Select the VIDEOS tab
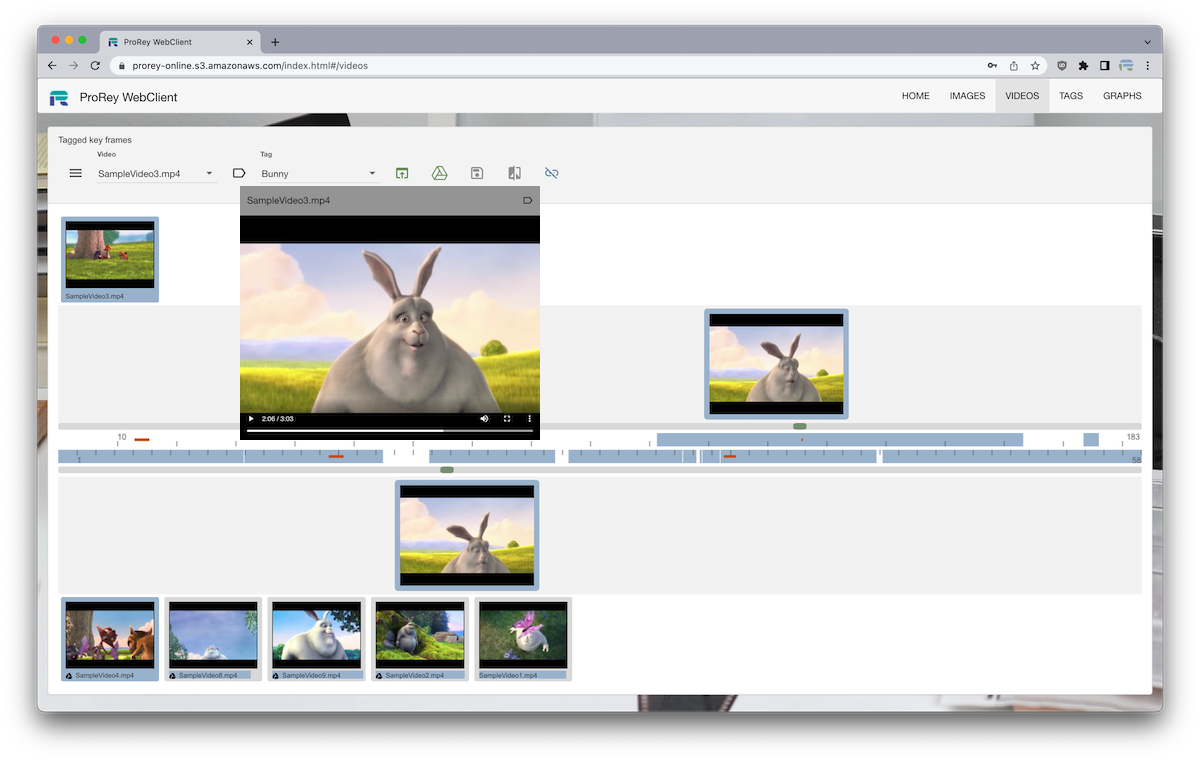The image size is (1200, 761). coord(1022,96)
